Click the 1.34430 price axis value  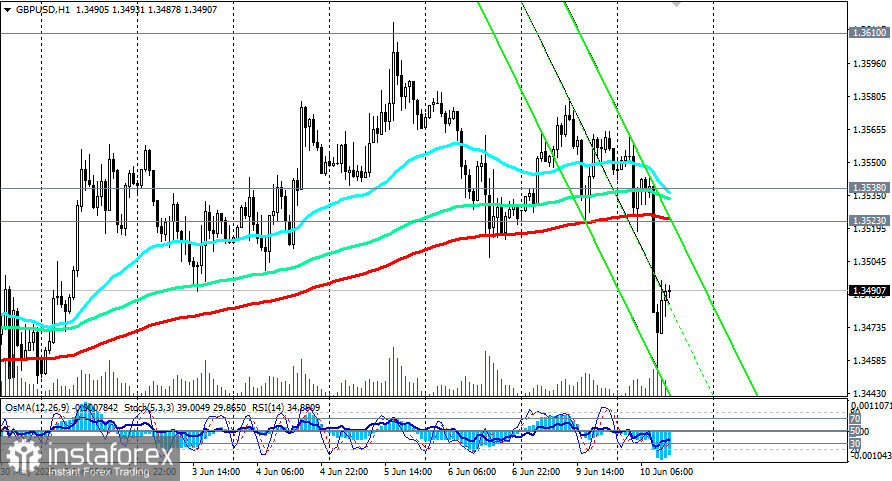[870, 393]
